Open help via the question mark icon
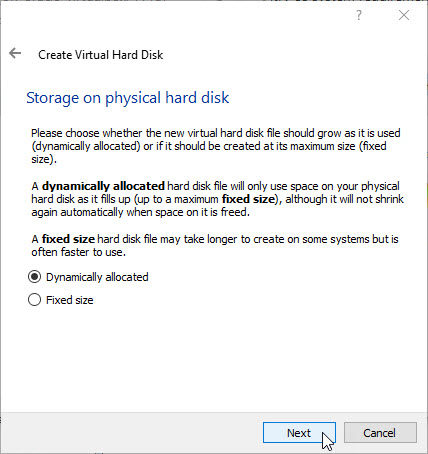This screenshot has height=454, width=428. click(x=359, y=15)
